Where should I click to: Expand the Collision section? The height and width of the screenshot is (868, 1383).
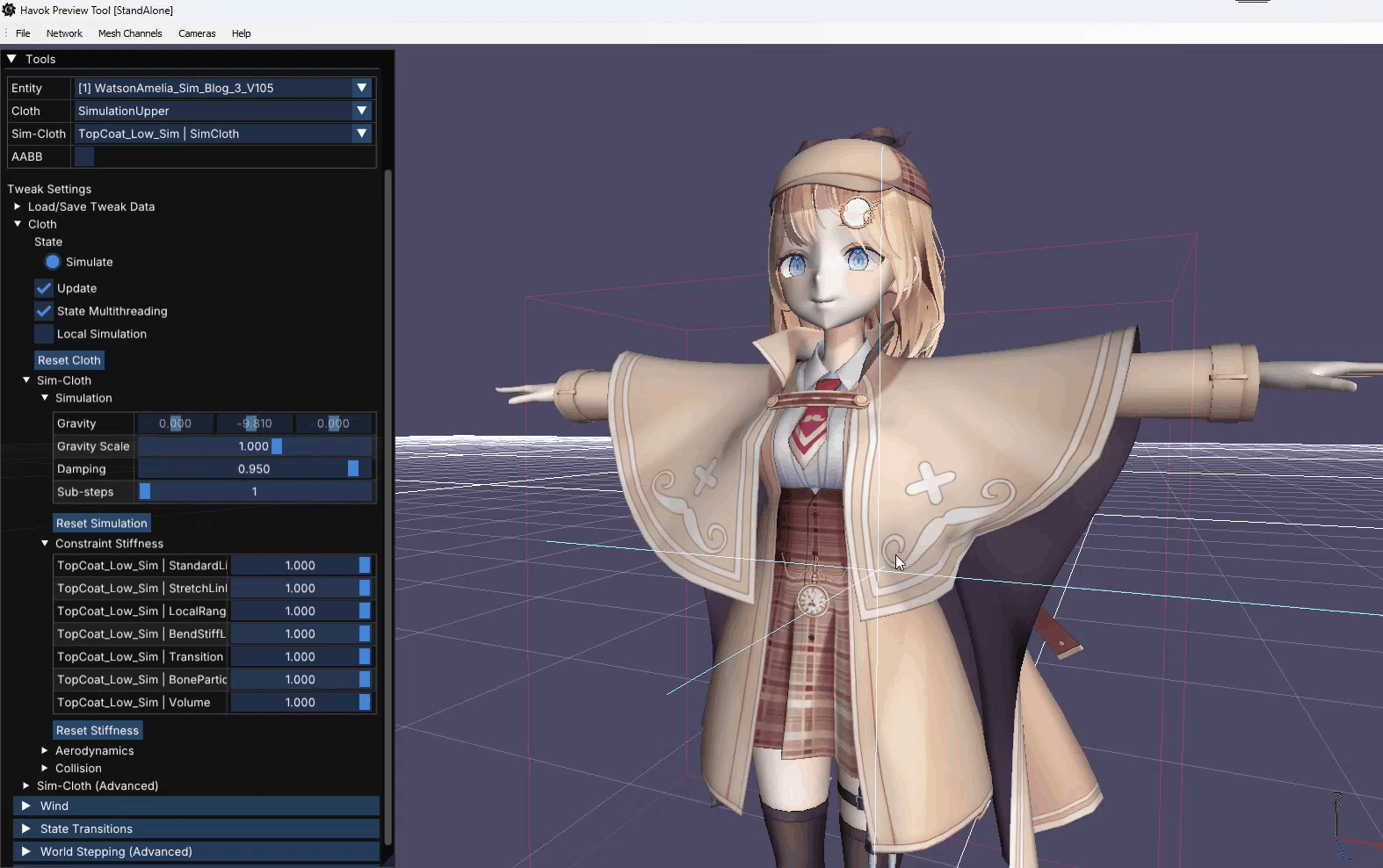[45, 769]
